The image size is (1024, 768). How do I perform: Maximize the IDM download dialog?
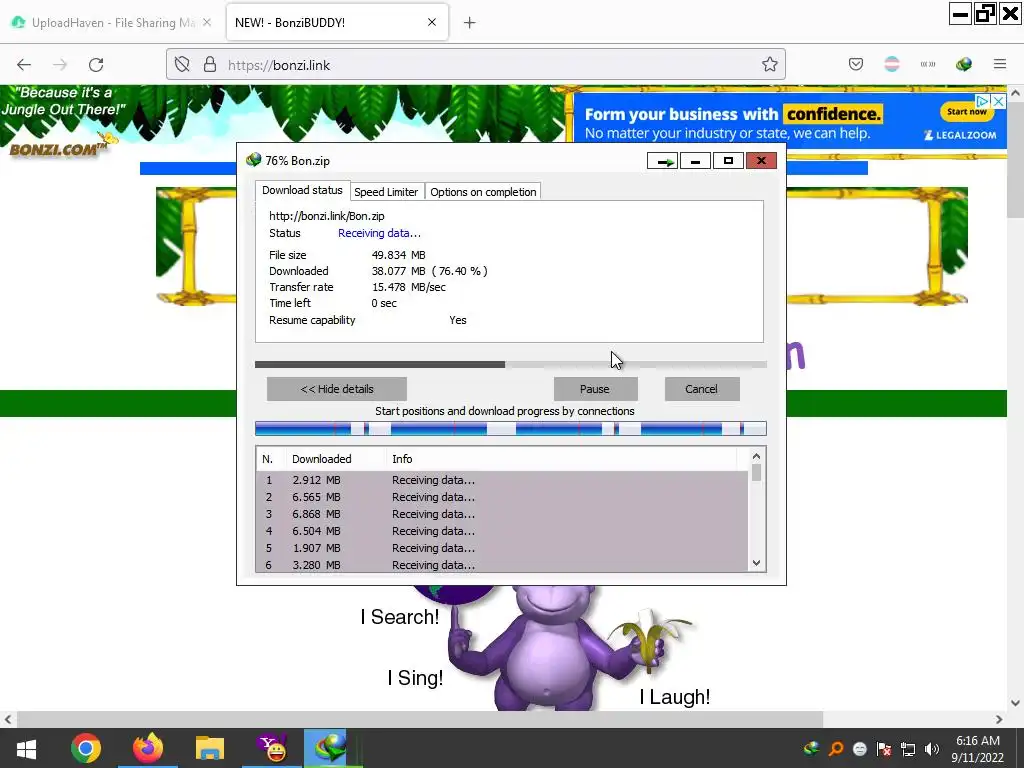point(728,161)
